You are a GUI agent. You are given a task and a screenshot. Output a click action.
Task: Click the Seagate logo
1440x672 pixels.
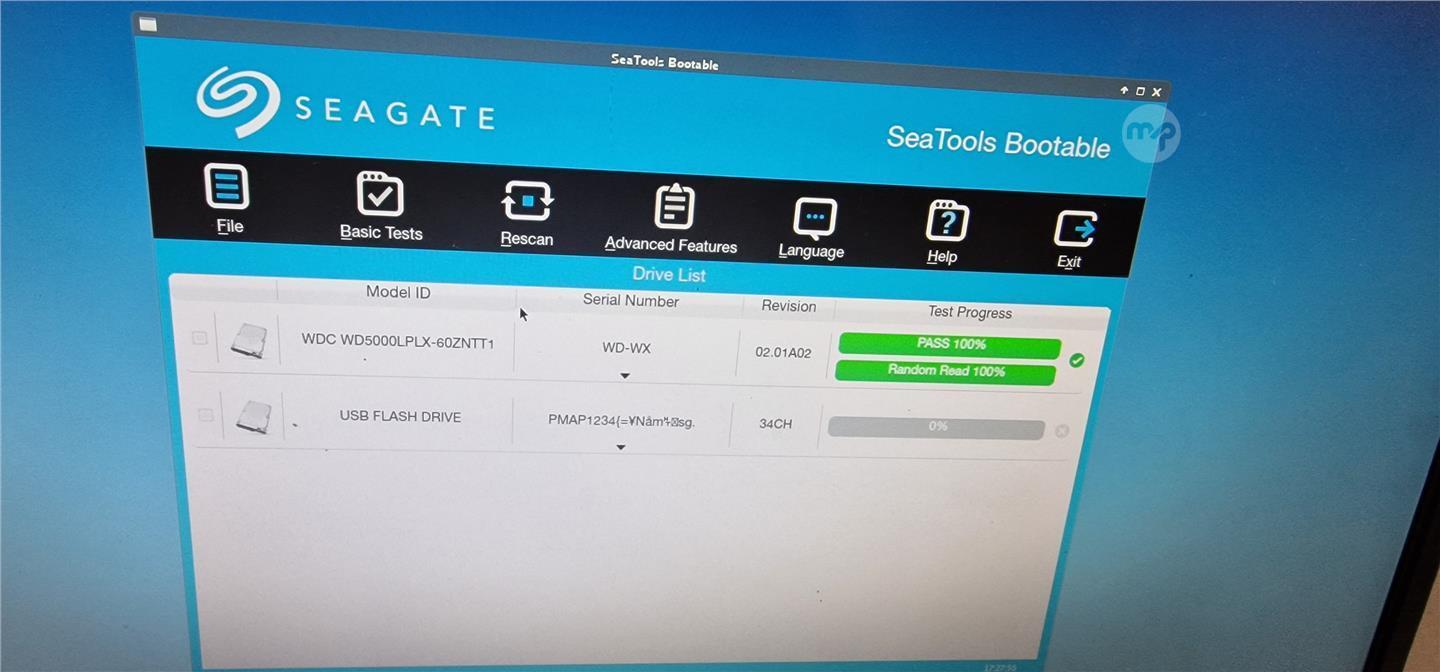click(x=345, y=104)
